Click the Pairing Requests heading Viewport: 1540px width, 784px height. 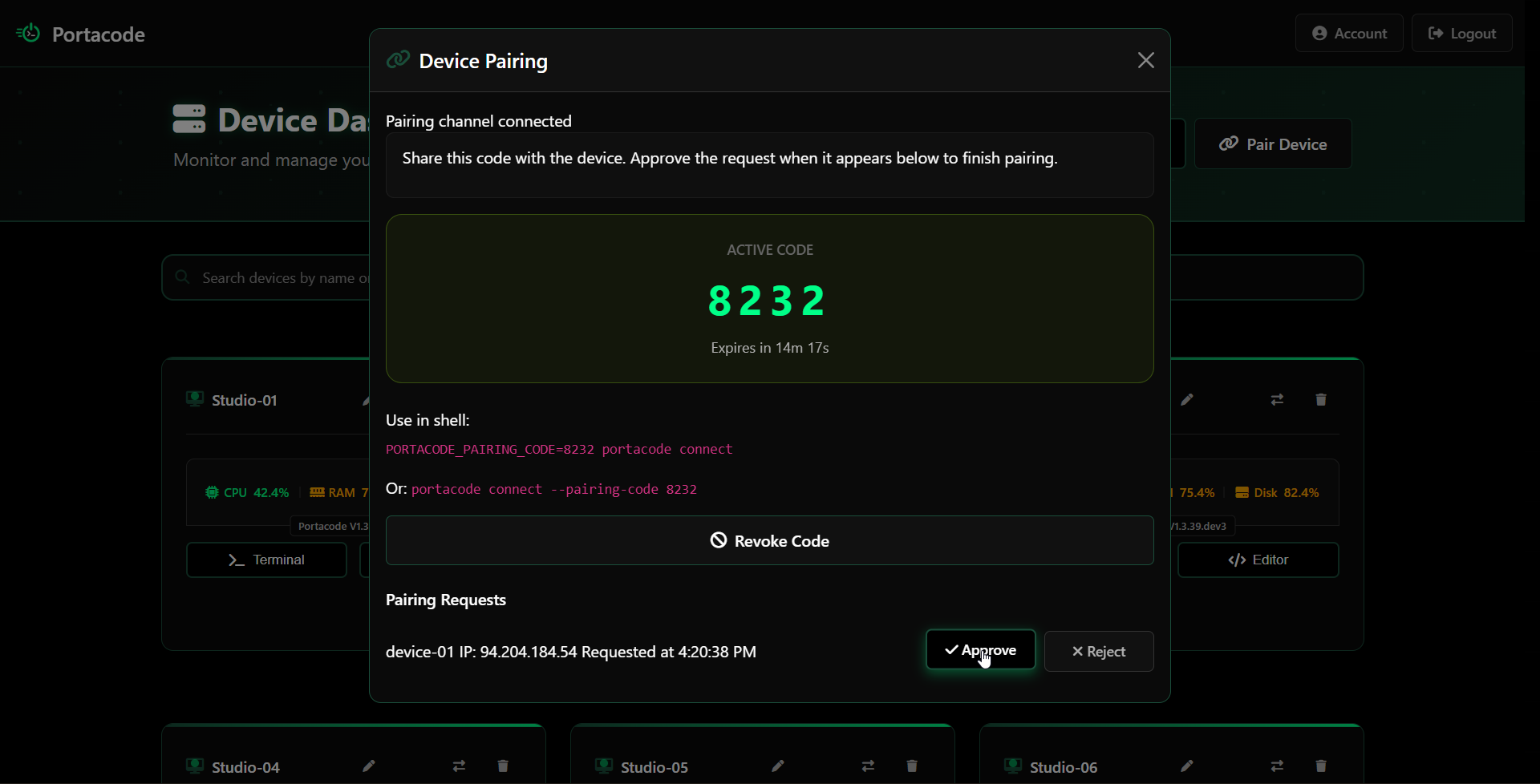[446, 600]
